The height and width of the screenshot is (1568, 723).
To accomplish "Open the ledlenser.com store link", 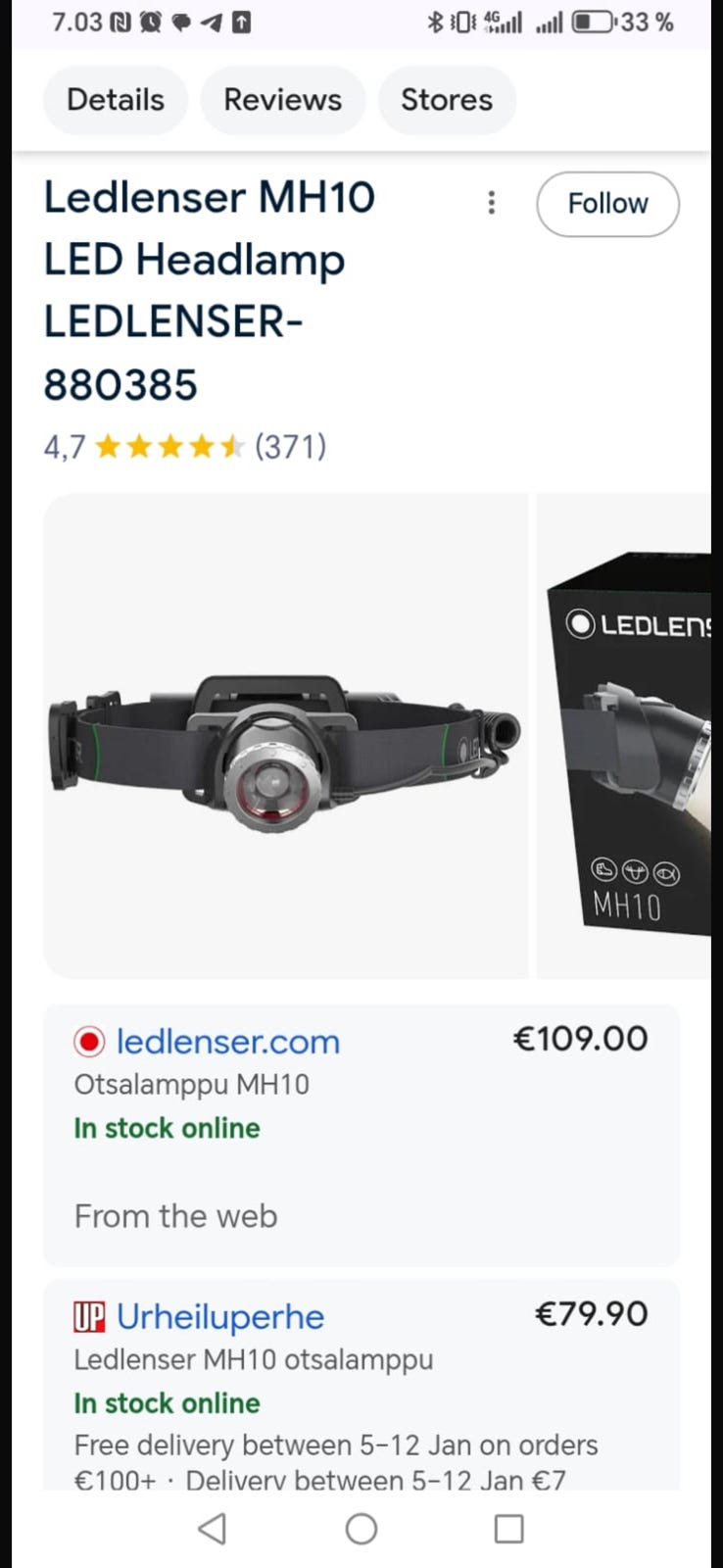I will [x=228, y=1042].
